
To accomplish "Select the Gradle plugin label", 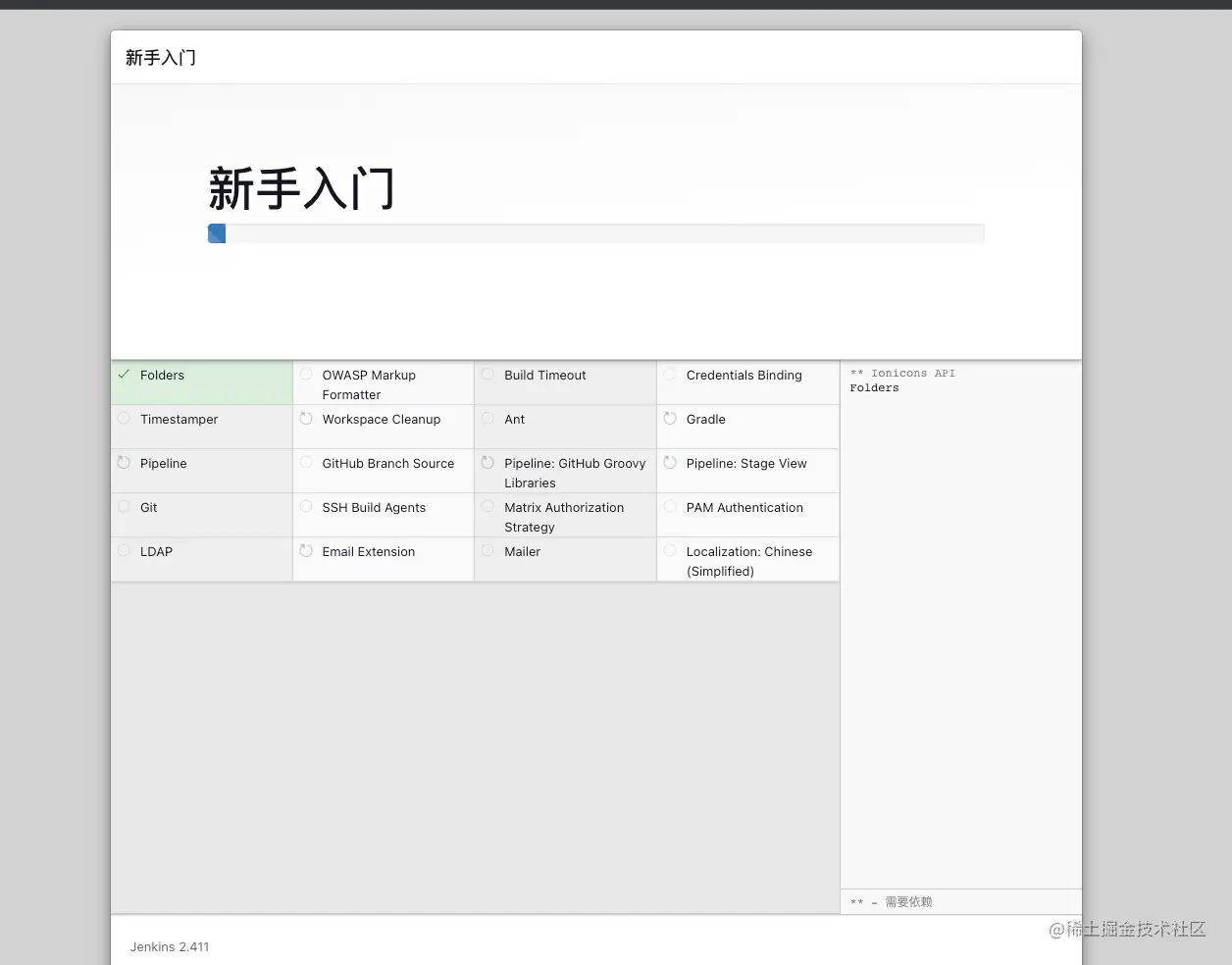I will (x=705, y=419).
